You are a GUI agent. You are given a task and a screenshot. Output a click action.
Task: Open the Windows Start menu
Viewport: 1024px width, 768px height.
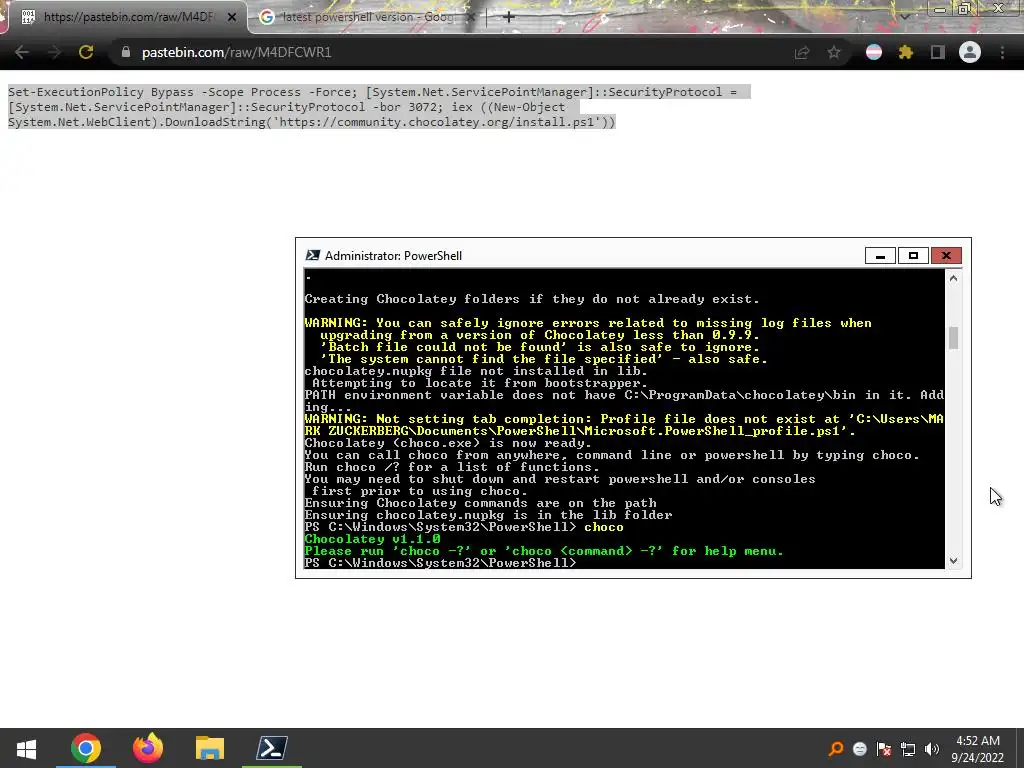pyautogui.click(x=26, y=748)
